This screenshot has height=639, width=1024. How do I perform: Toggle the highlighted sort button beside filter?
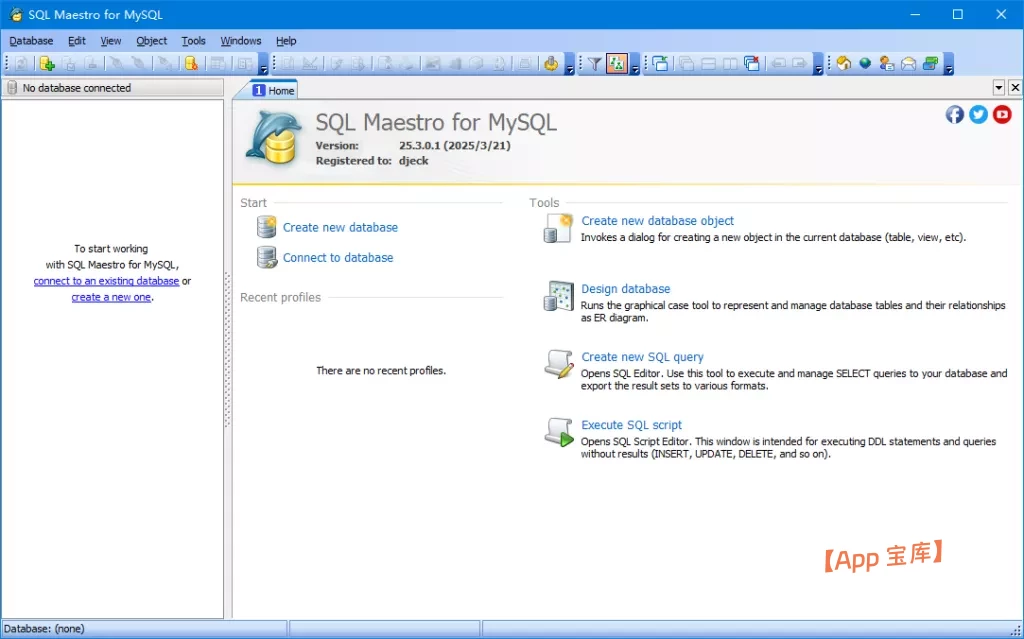617,64
